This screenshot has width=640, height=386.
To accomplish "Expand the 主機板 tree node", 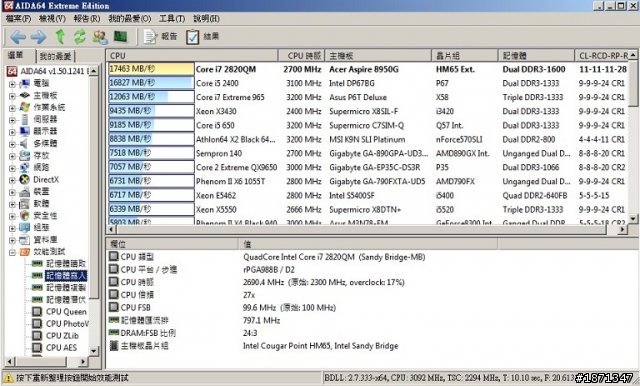I will coord(12,96).
